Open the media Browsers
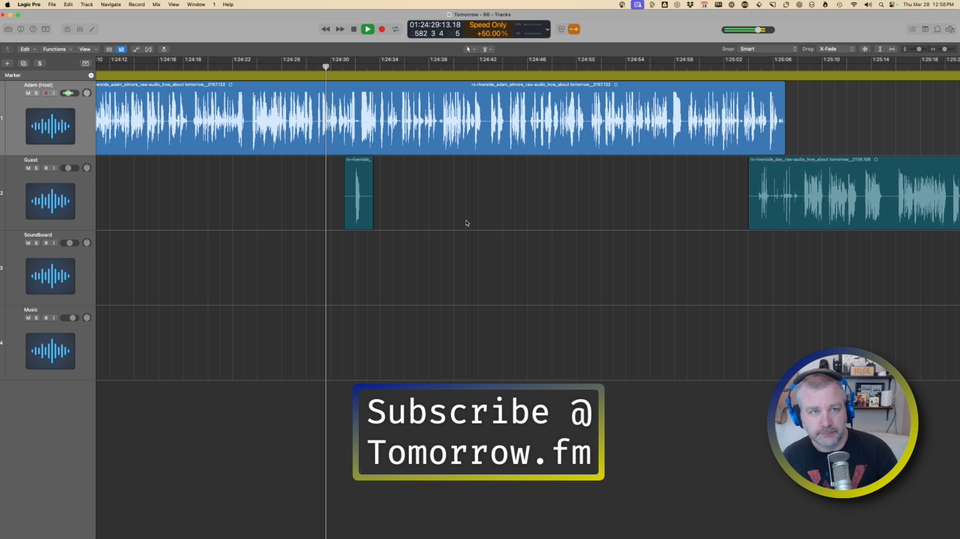 tap(950, 29)
